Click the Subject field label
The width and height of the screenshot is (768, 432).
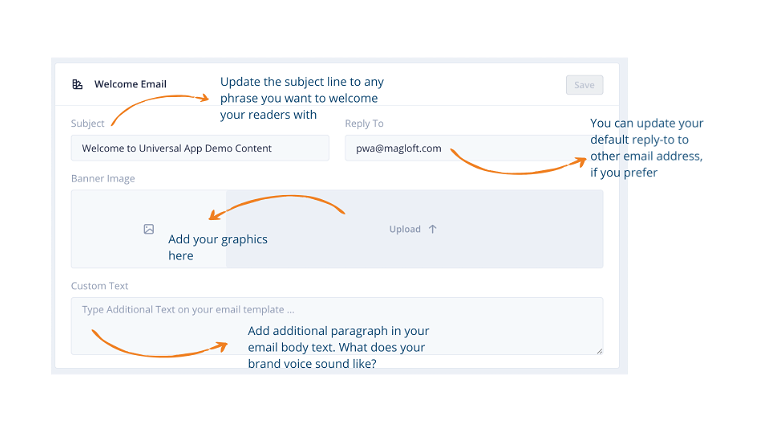88,123
